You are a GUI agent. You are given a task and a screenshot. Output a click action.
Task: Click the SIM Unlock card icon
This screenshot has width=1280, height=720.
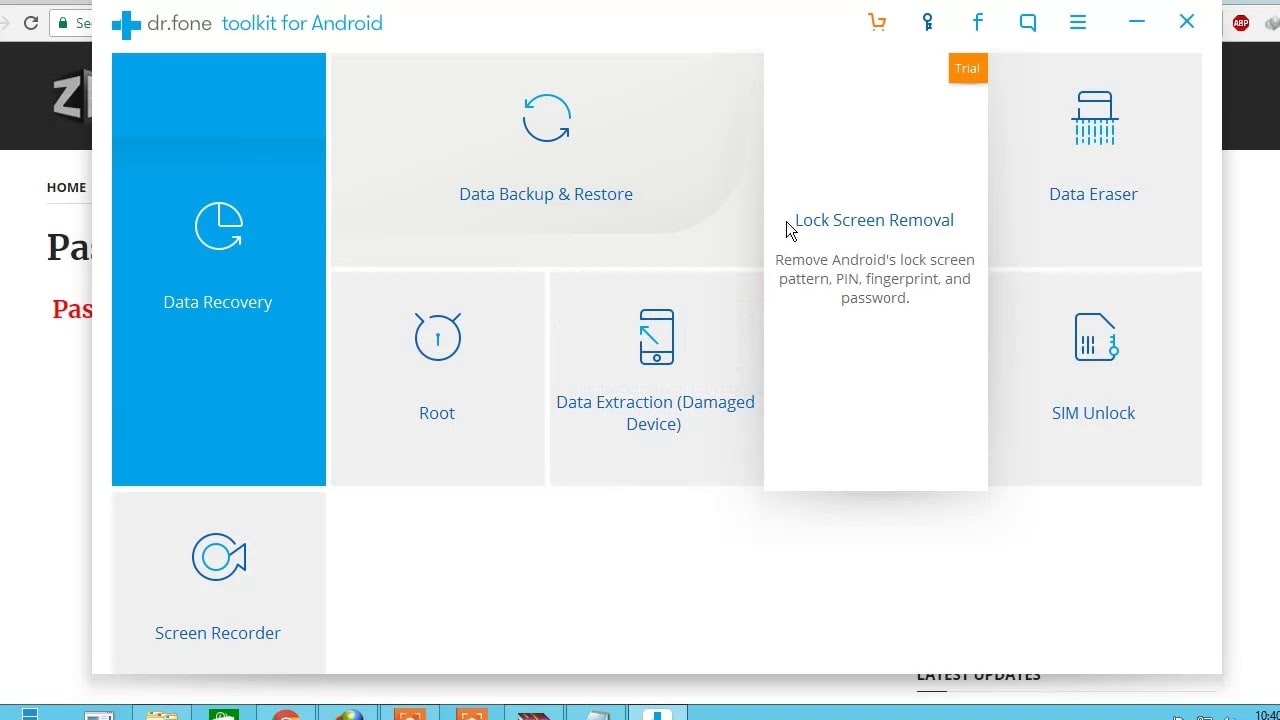coord(1095,337)
